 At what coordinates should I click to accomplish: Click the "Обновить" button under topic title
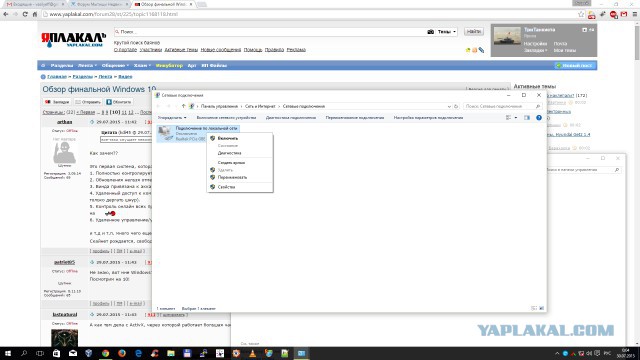(119, 102)
